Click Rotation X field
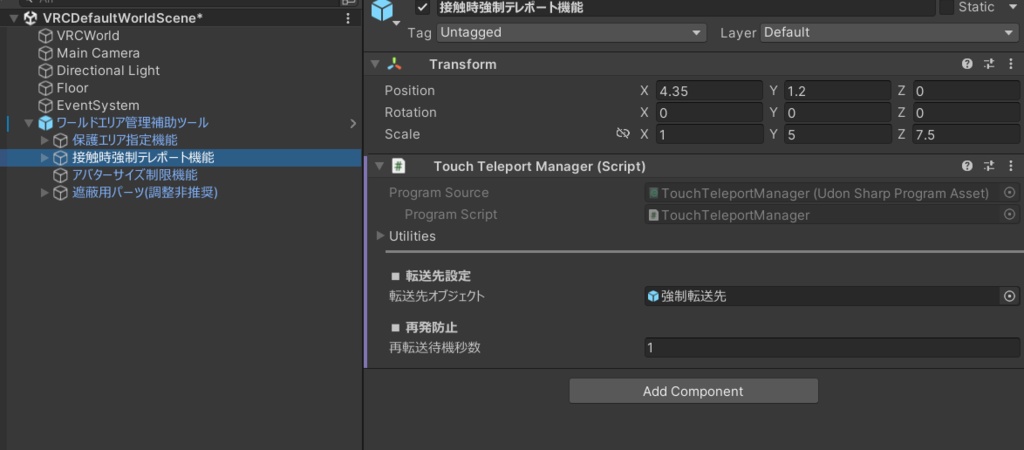The height and width of the screenshot is (450, 1024). [x=709, y=112]
